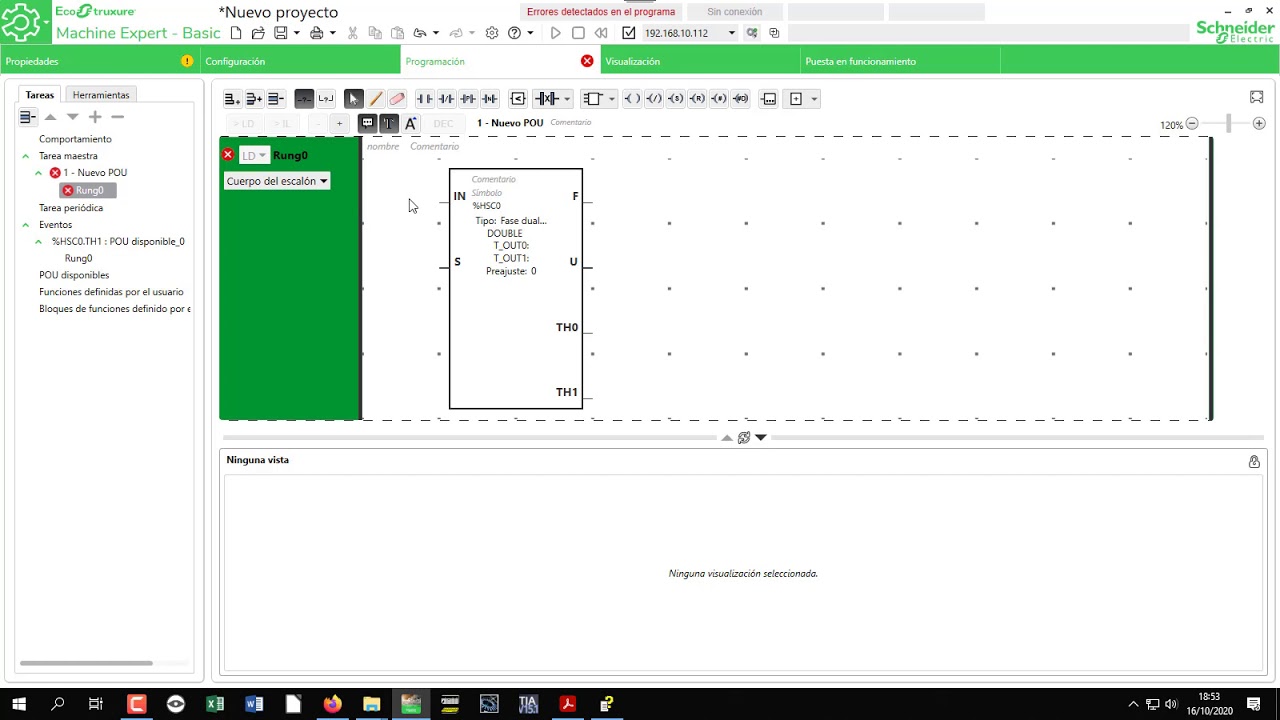Open the 192.168.10.112 address dropdown
This screenshot has height=720, width=1280.
[731, 33]
